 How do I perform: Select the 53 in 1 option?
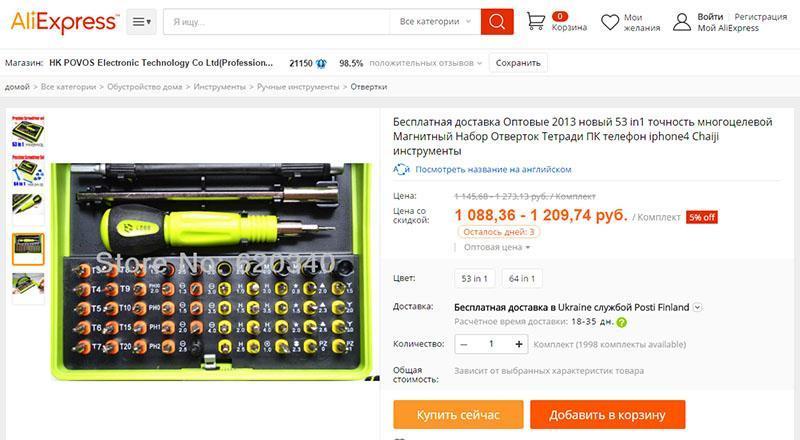click(x=474, y=278)
